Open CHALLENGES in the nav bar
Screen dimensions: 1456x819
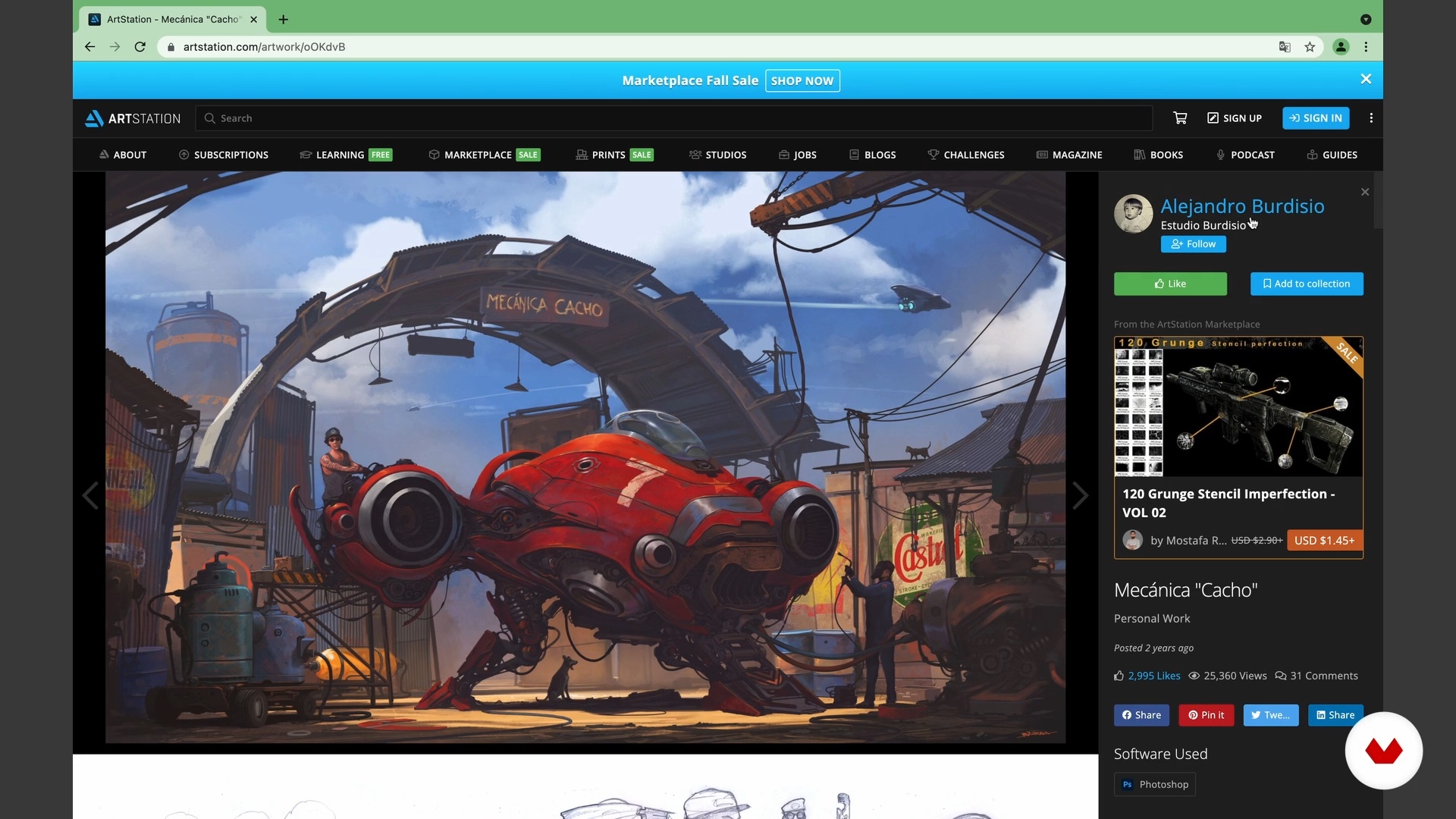tap(966, 155)
